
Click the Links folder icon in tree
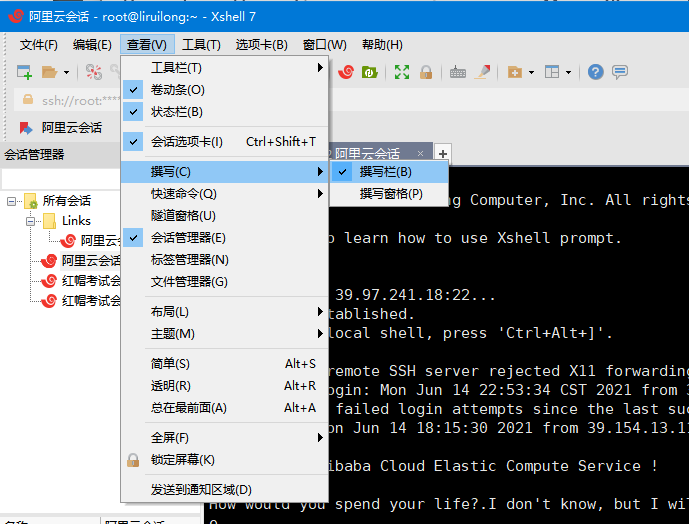(50, 221)
